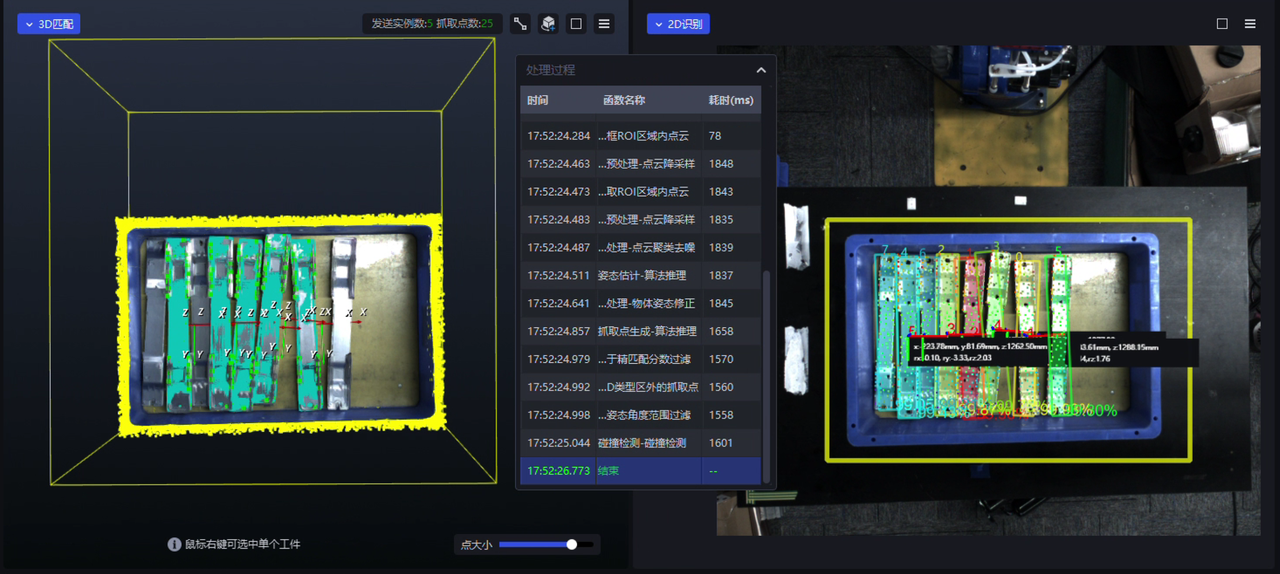Select the 碰撞检测-碰撞检测 row
1280x574 pixels.
[640, 443]
